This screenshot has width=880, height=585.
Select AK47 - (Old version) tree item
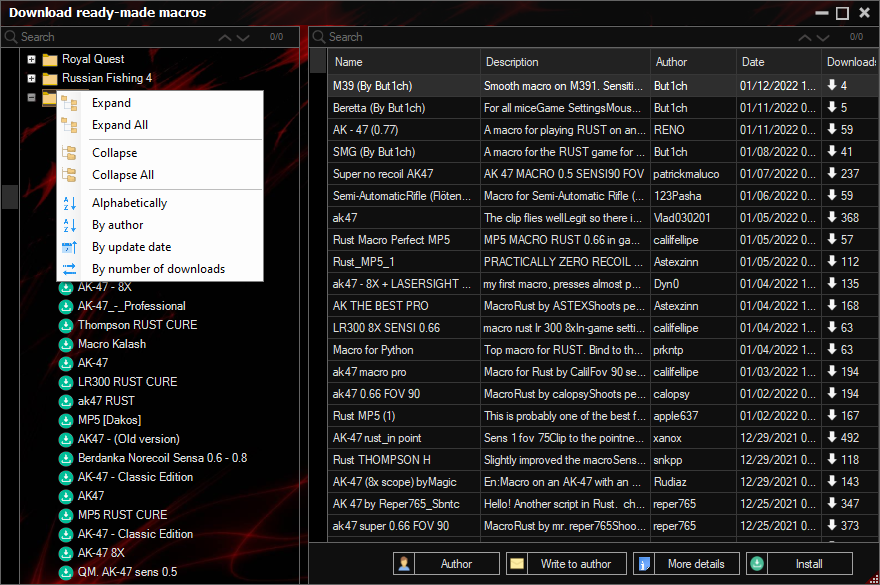point(129,439)
